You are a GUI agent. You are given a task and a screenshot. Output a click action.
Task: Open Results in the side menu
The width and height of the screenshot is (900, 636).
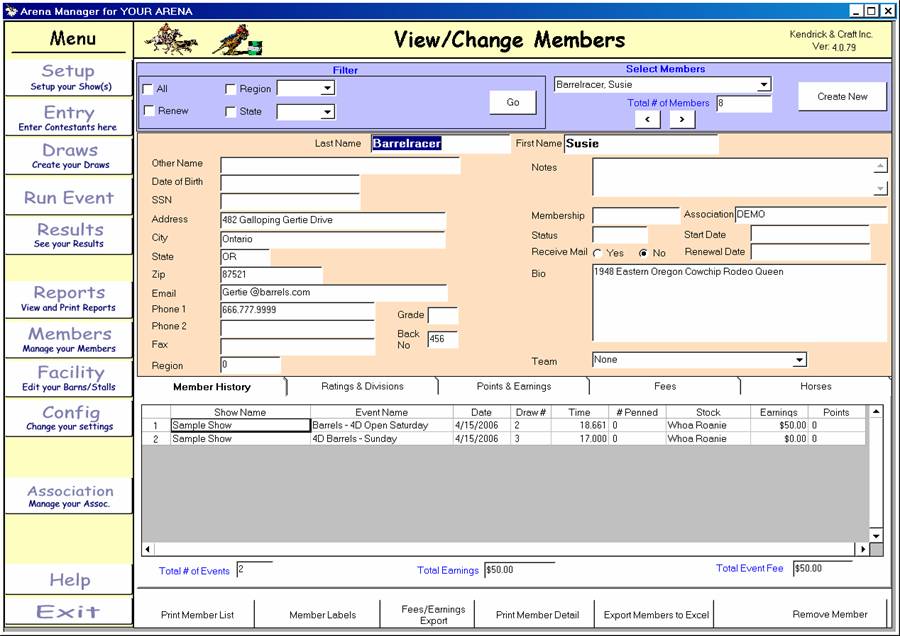tap(69, 235)
